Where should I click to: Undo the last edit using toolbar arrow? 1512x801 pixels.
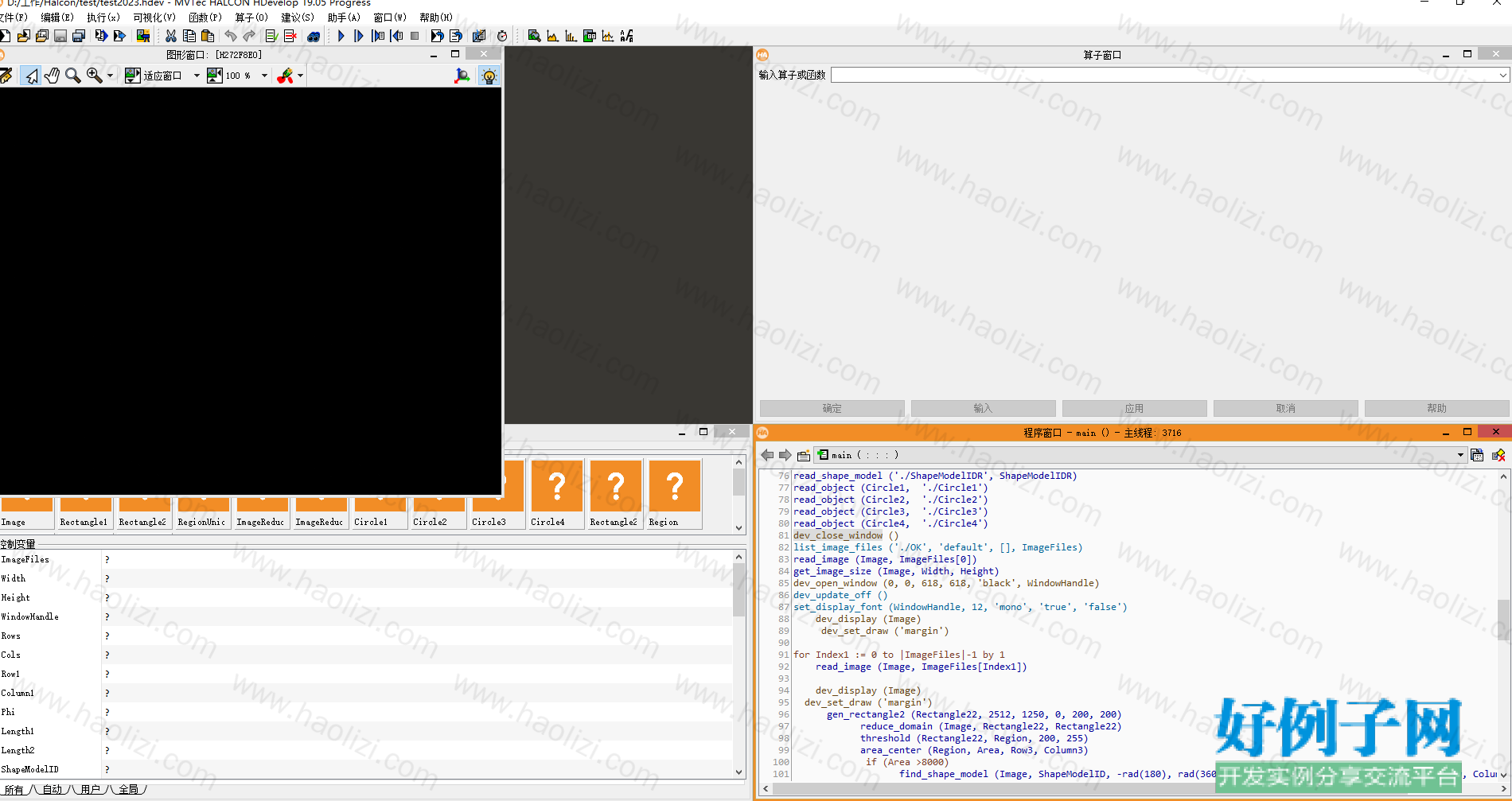point(231,36)
